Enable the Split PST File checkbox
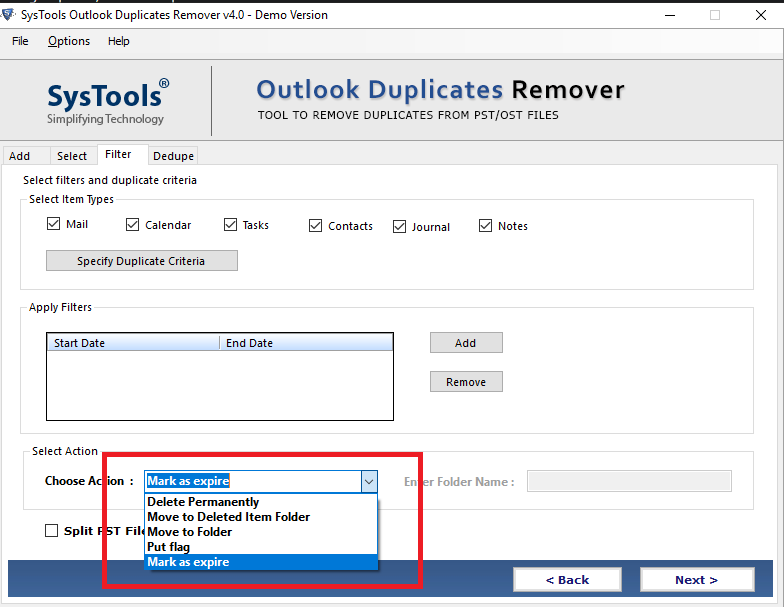 [x=52, y=530]
